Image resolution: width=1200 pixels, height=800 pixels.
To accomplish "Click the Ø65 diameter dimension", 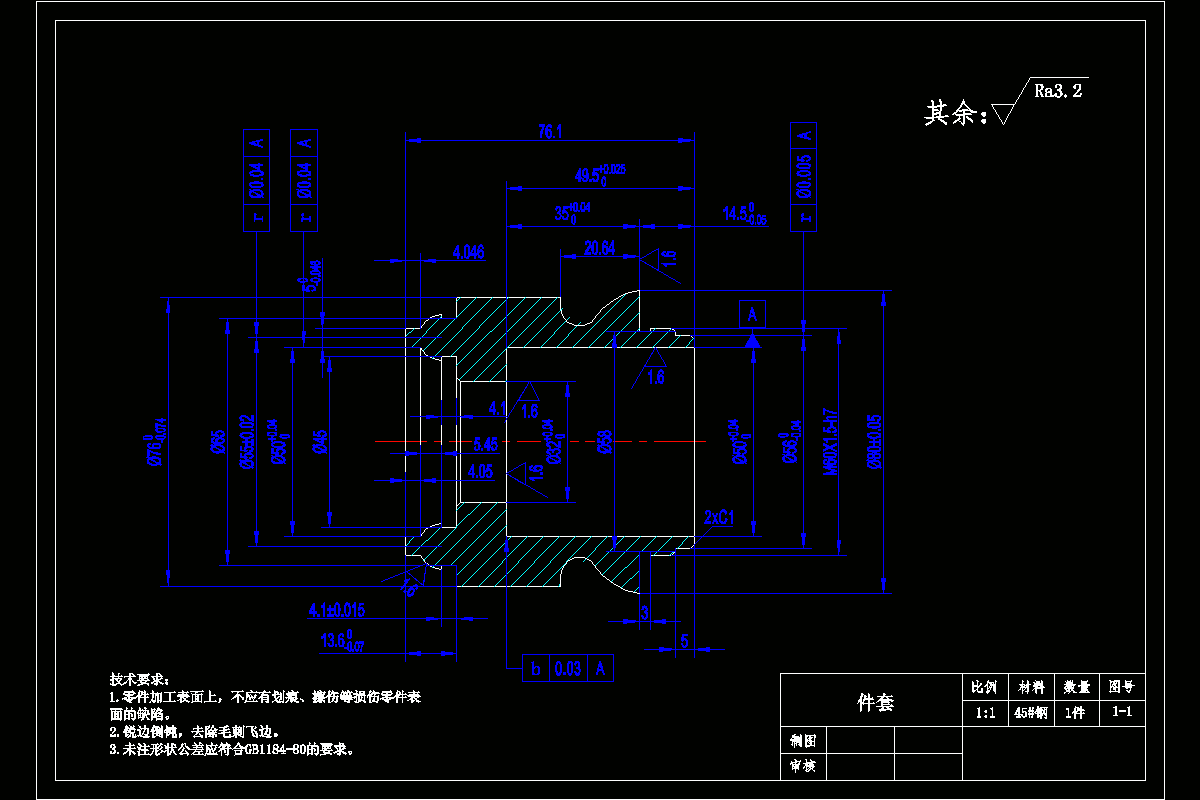I will pos(217,441).
